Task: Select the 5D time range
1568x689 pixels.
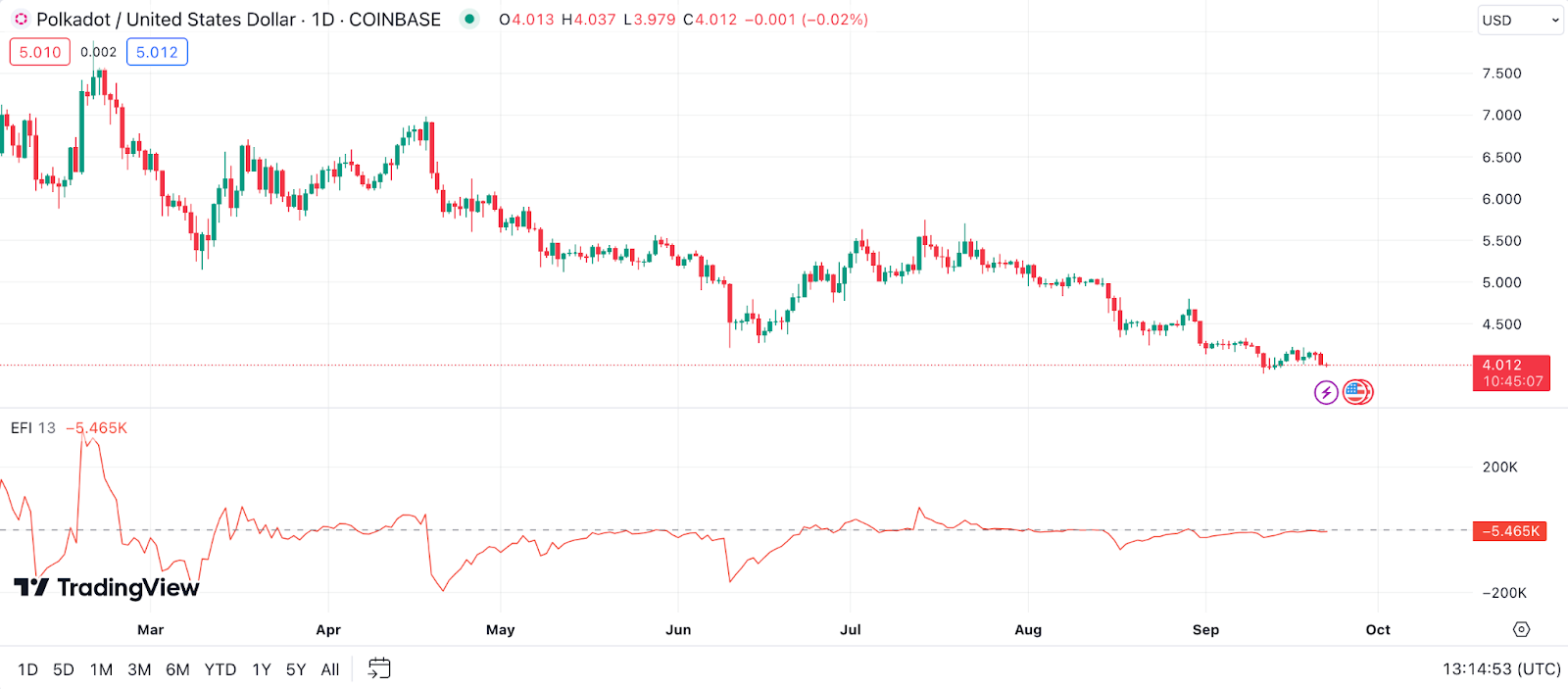Action: point(64,669)
